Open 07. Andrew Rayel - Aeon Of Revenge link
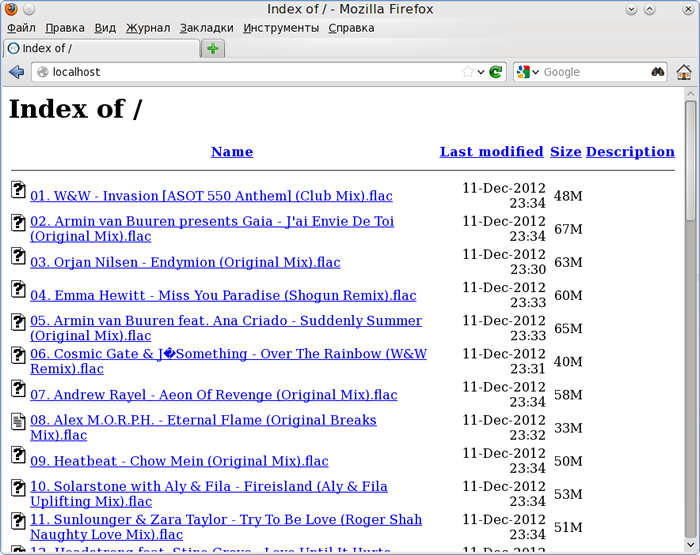Screen dimensions: 700x555 click(x=213, y=395)
